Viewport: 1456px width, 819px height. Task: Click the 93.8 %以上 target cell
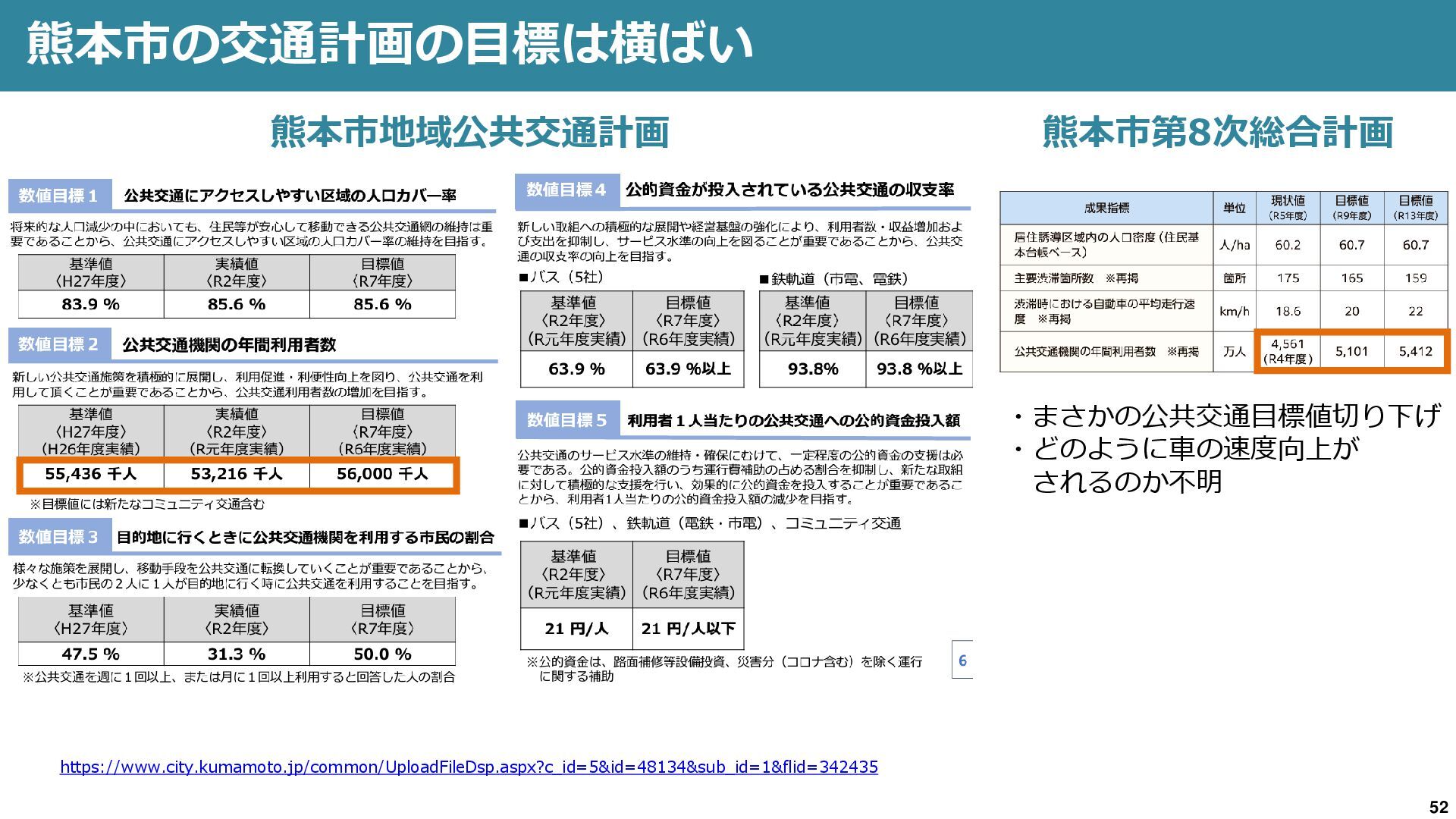[919, 369]
